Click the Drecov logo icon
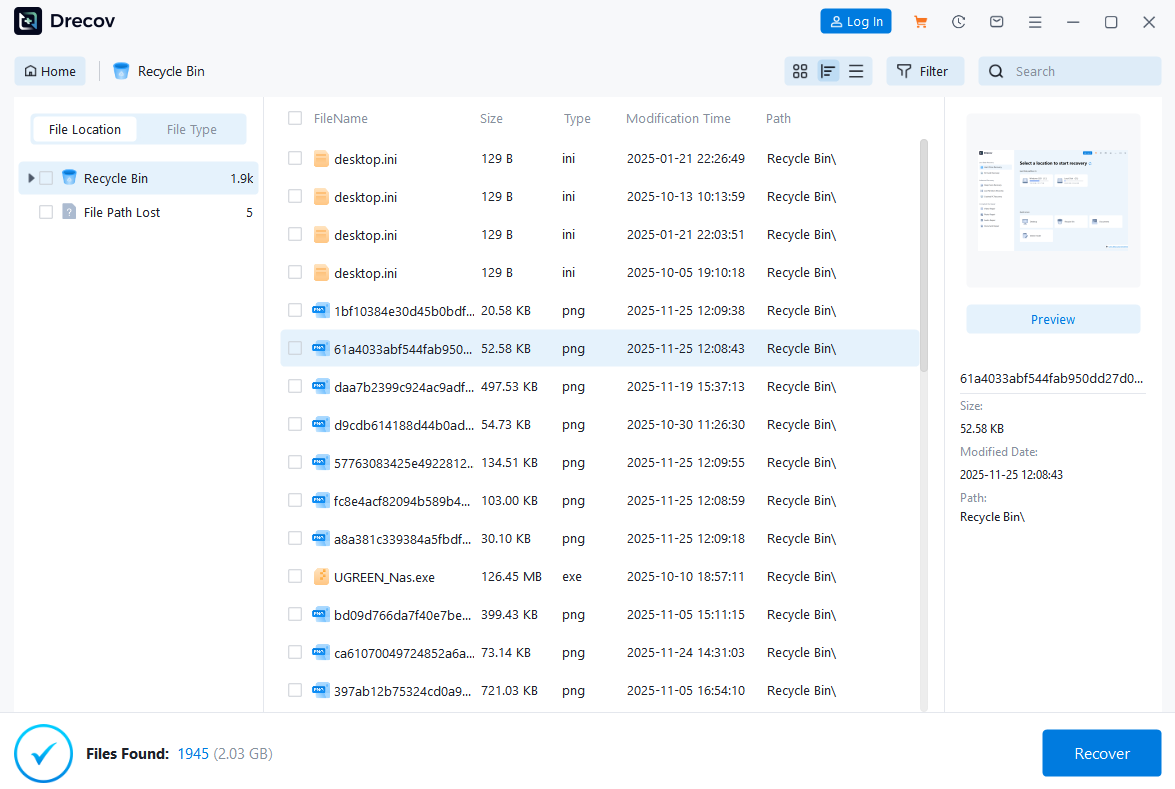Viewport: 1175px width, 789px height. [27, 20]
